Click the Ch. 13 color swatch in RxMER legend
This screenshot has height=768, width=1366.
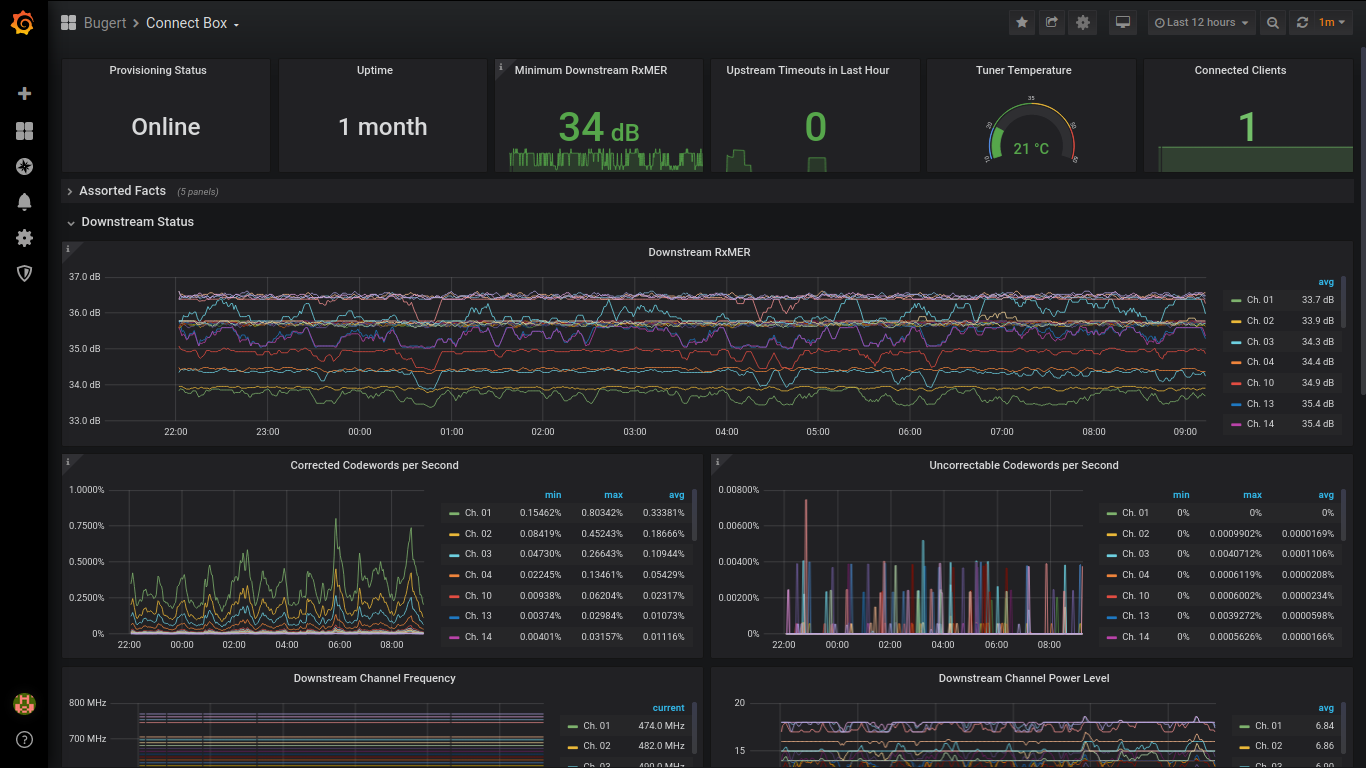click(1236, 404)
